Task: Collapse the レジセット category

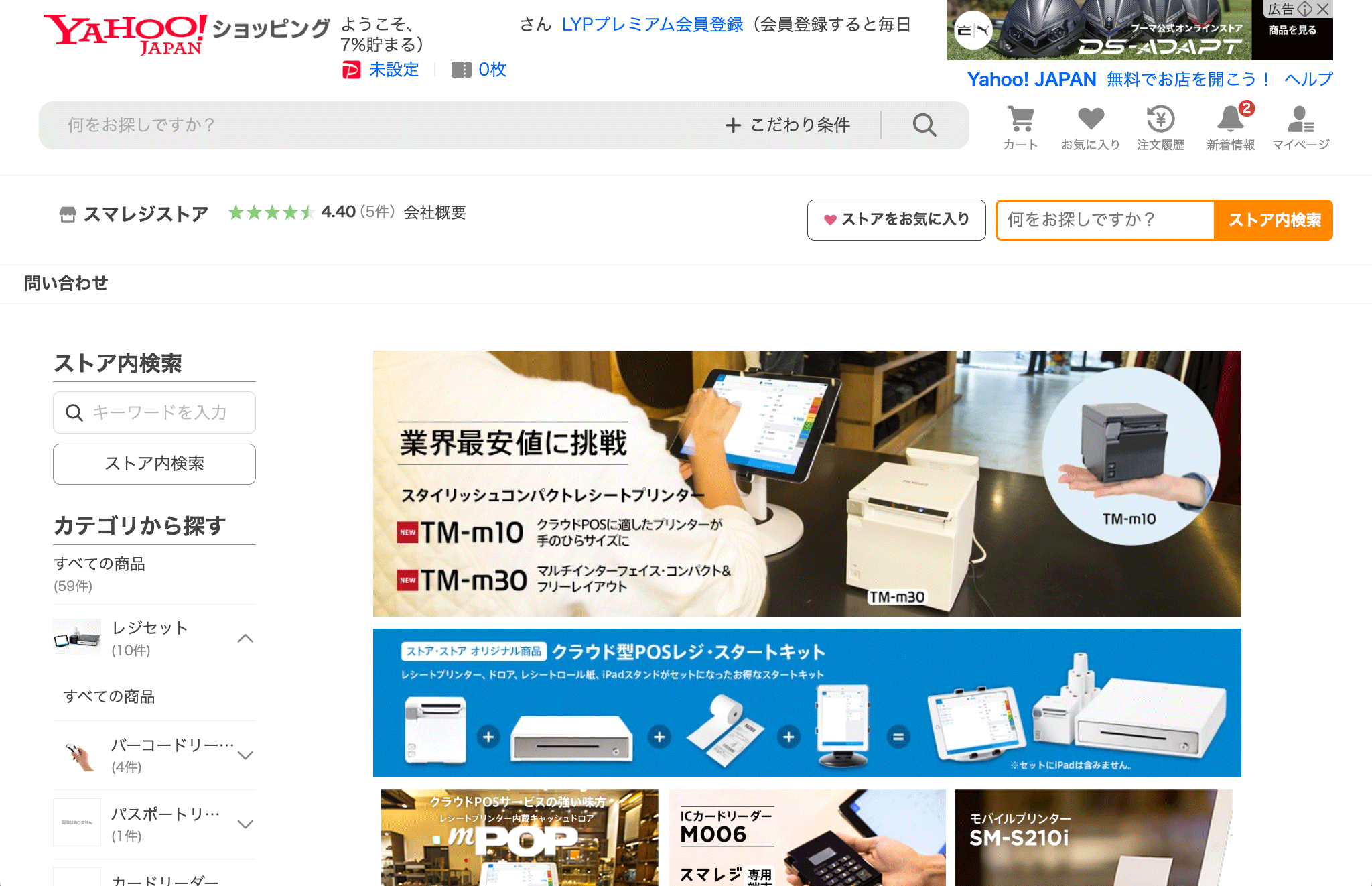Action: coord(245,638)
